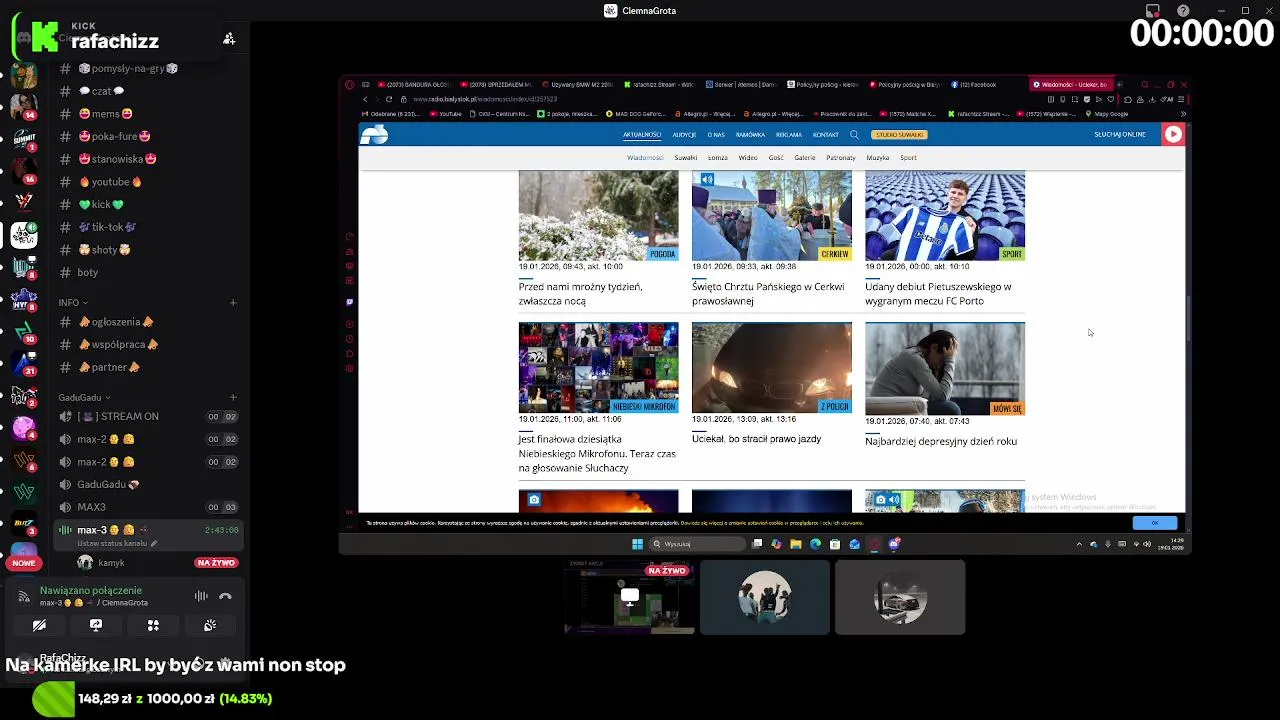The height and width of the screenshot is (720, 1280).
Task: Open connection status signal icon
Action: (x=24, y=596)
